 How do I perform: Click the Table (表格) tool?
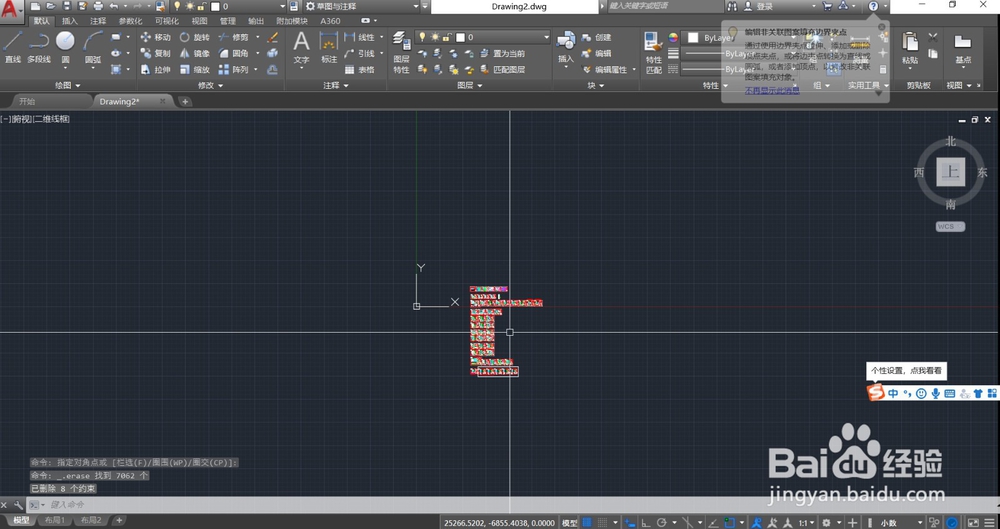coord(359,70)
